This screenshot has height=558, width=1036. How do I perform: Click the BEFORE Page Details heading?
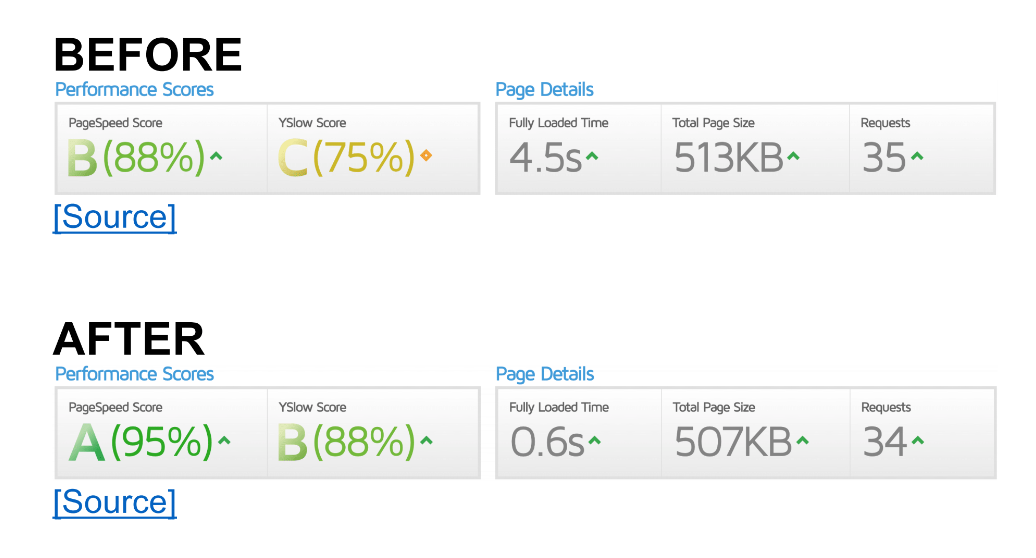point(545,90)
